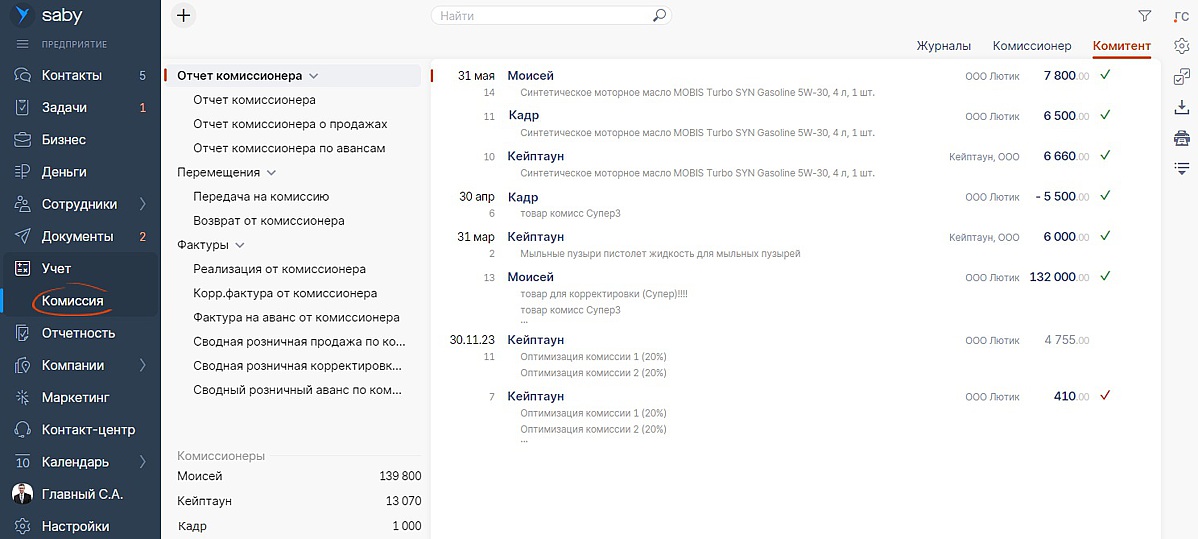
Task: Click green checkmark on Кадр -5 500 row
Action: pyautogui.click(x=1105, y=197)
